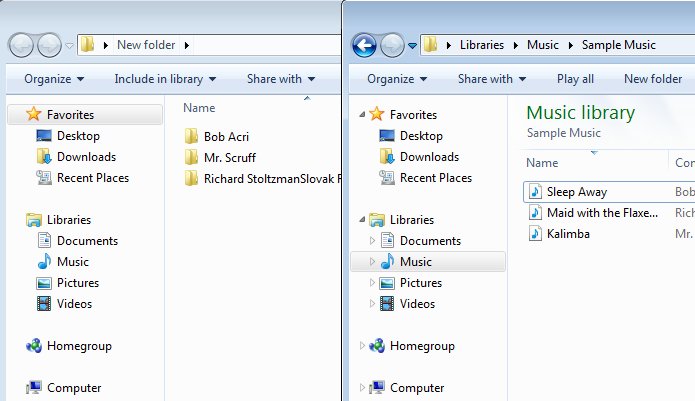Select the Kalimba music file icon
Image resolution: width=695 pixels, height=401 pixels.
tap(535, 234)
